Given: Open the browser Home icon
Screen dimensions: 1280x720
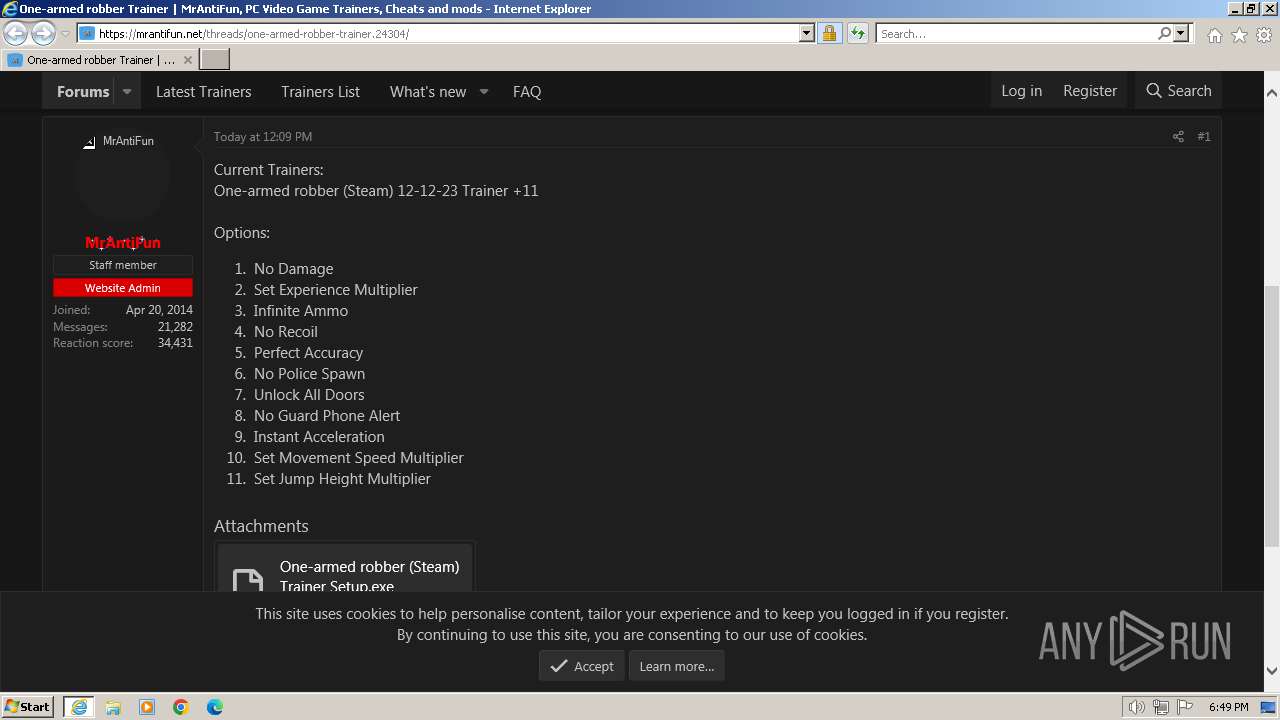Looking at the screenshot, I should [1214, 35].
